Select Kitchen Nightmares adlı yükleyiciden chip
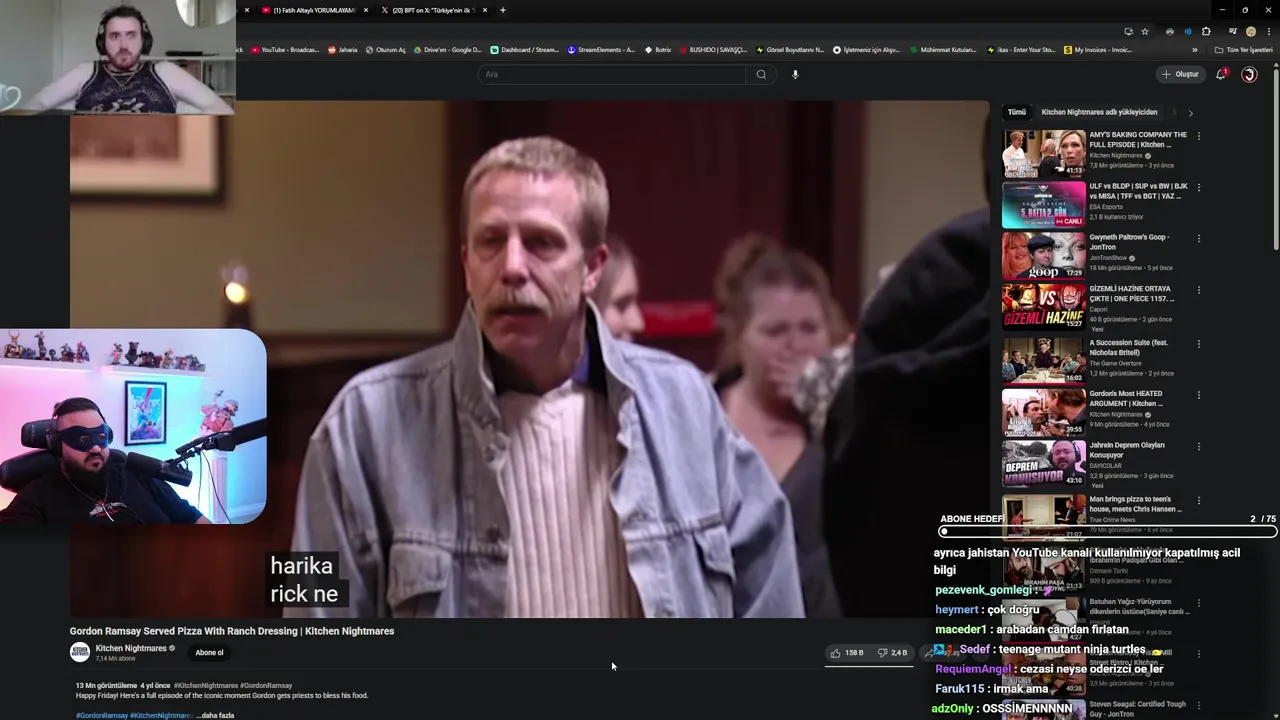Screen dimensions: 1280x720 pyautogui.click(x=1099, y=112)
